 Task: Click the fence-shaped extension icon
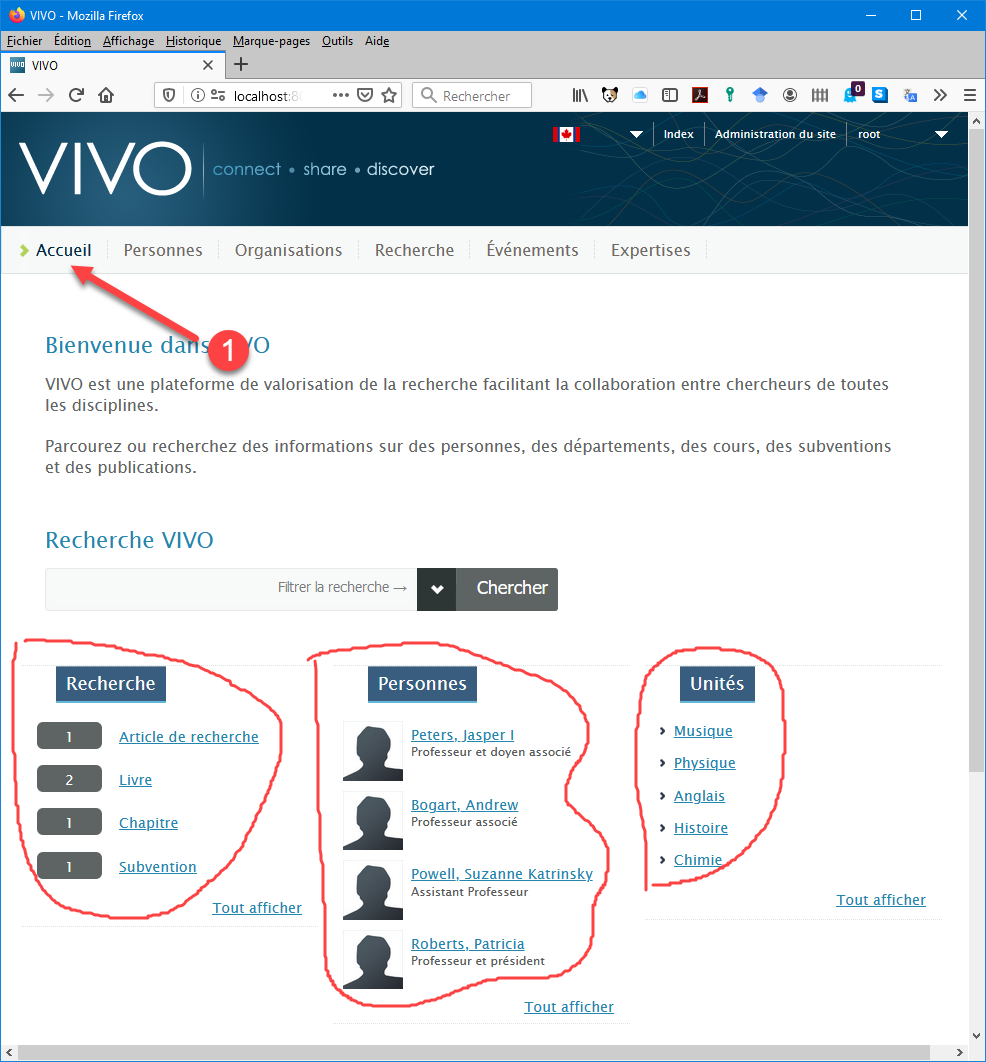819,95
